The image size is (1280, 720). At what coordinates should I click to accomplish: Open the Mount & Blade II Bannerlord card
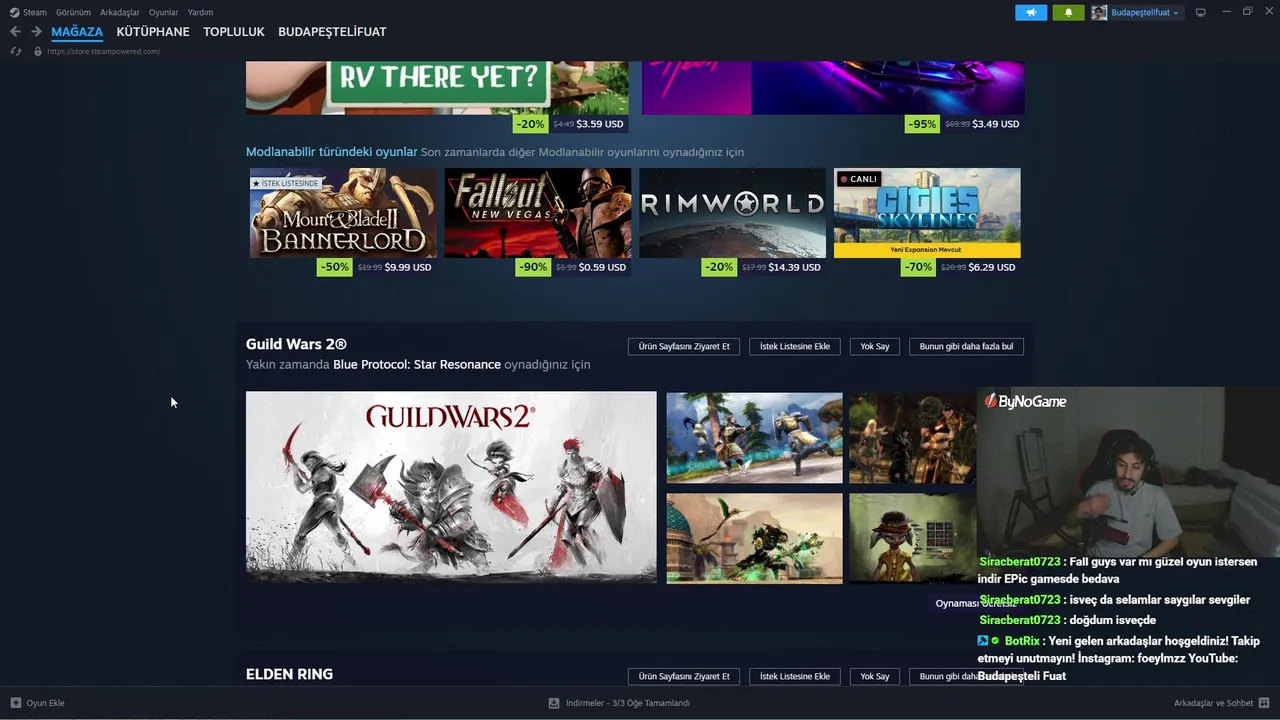point(343,213)
